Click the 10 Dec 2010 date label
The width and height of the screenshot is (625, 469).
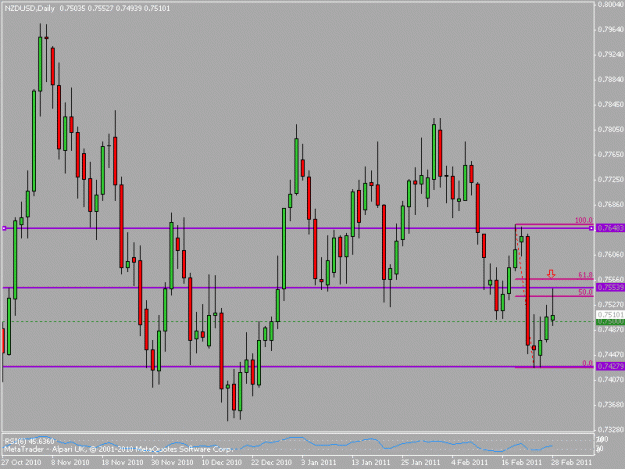(222, 463)
